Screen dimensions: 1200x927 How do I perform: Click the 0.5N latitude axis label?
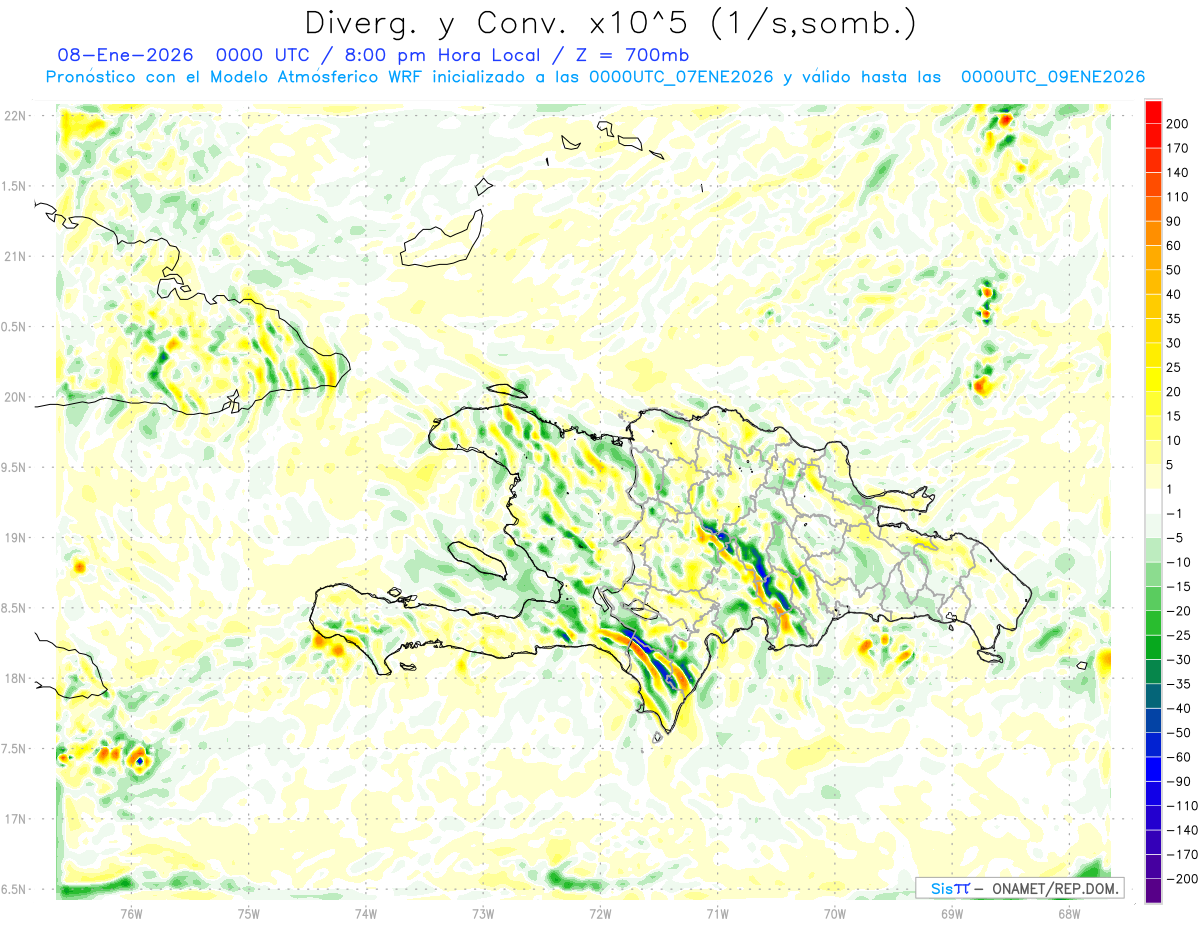15,327
